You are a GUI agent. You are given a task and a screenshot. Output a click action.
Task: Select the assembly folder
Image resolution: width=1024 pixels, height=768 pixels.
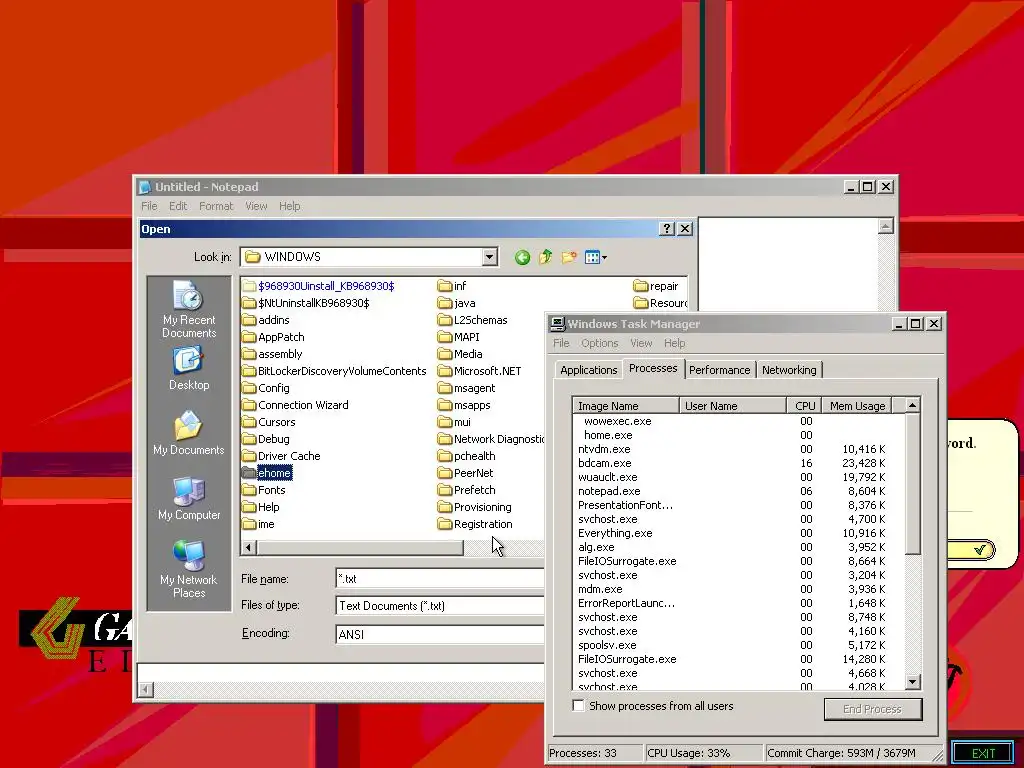pos(272,354)
